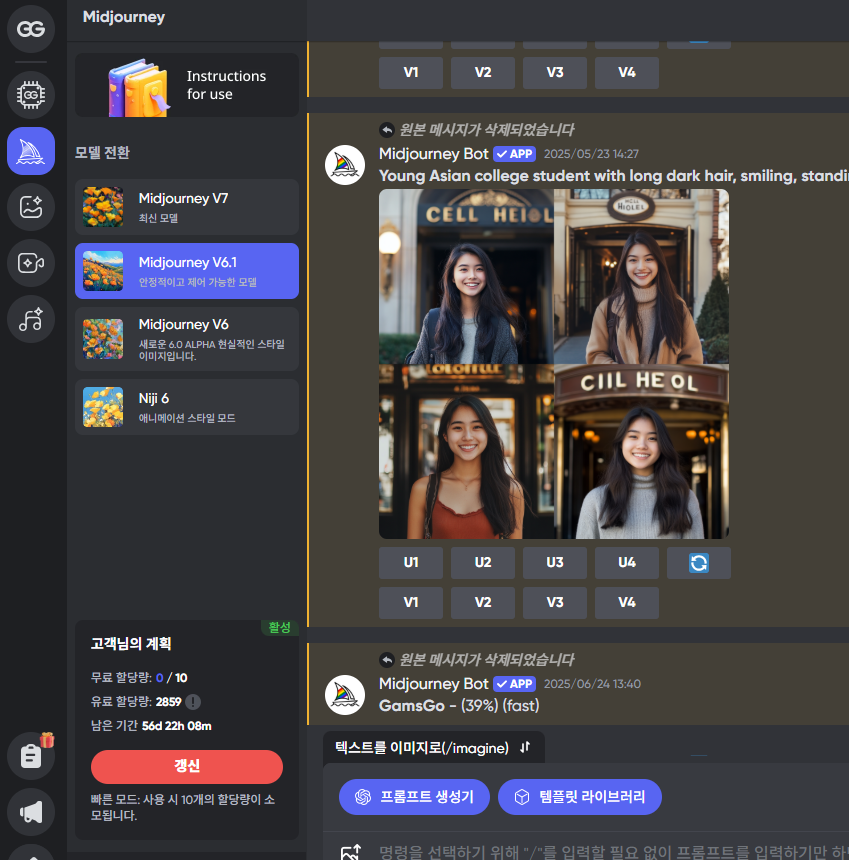Click V2 under the college student image grid
Screen dimensions: 849x860
coord(483,603)
